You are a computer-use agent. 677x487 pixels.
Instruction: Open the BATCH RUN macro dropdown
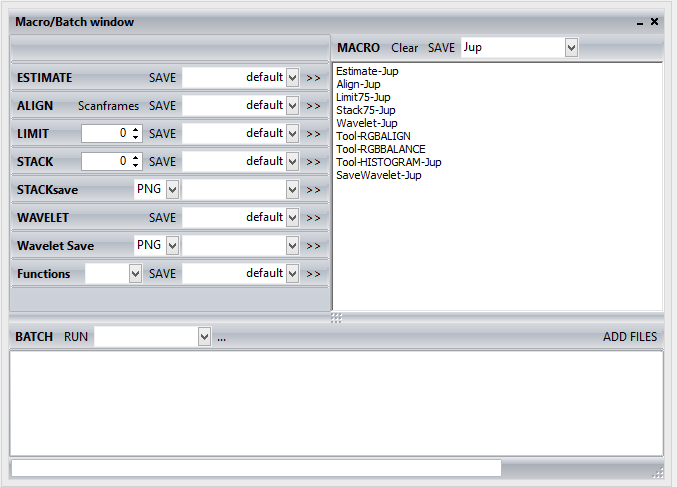pyautogui.click(x=204, y=336)
